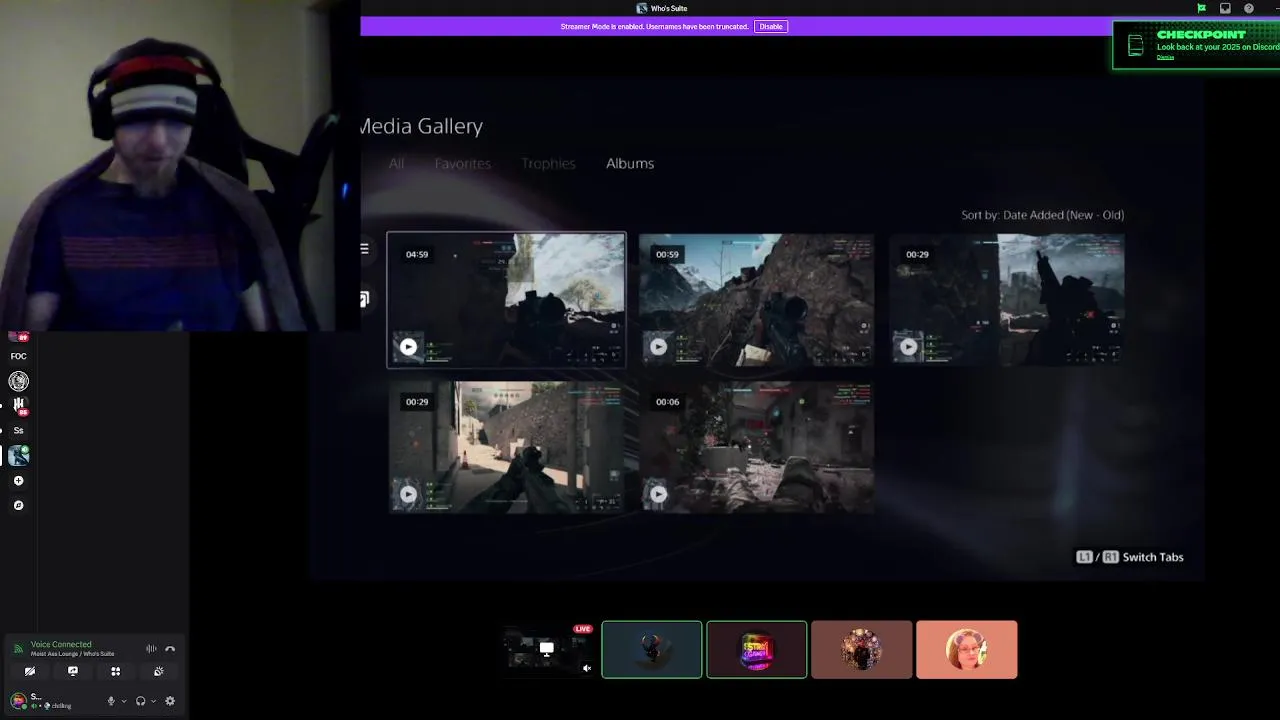Open the soundboard icon
The image size is (1280, 720).
[x=158, y=672]
